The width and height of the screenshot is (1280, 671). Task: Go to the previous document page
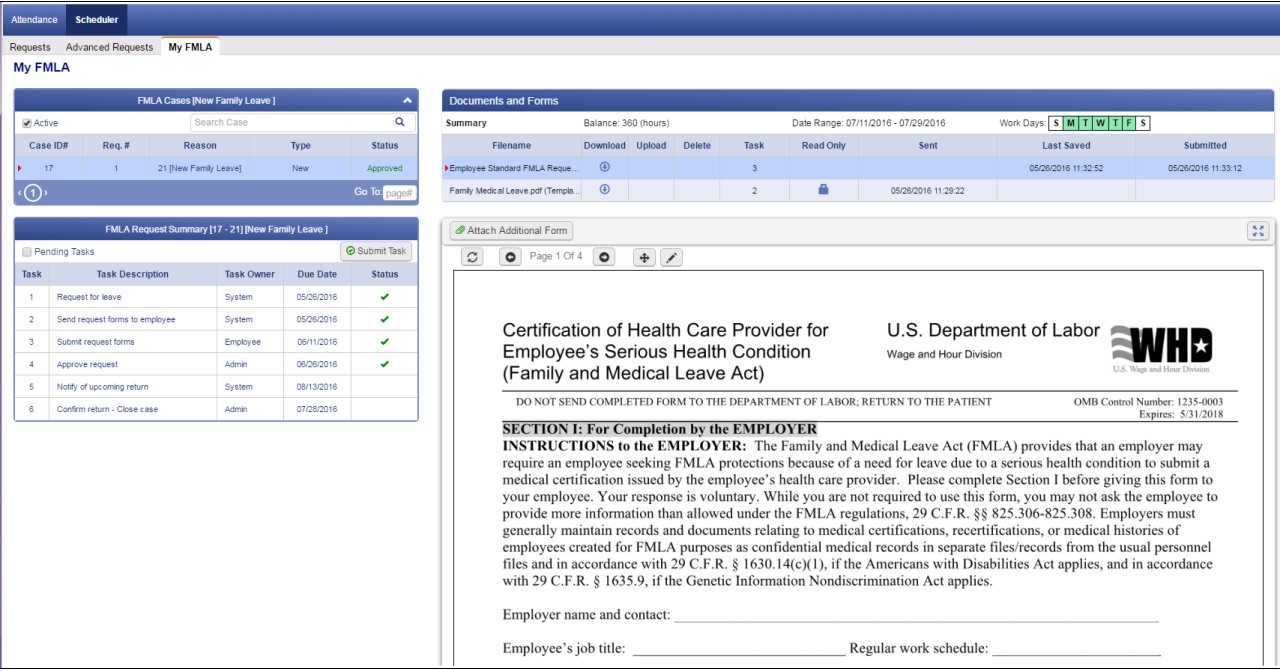[x=510, y=258]
